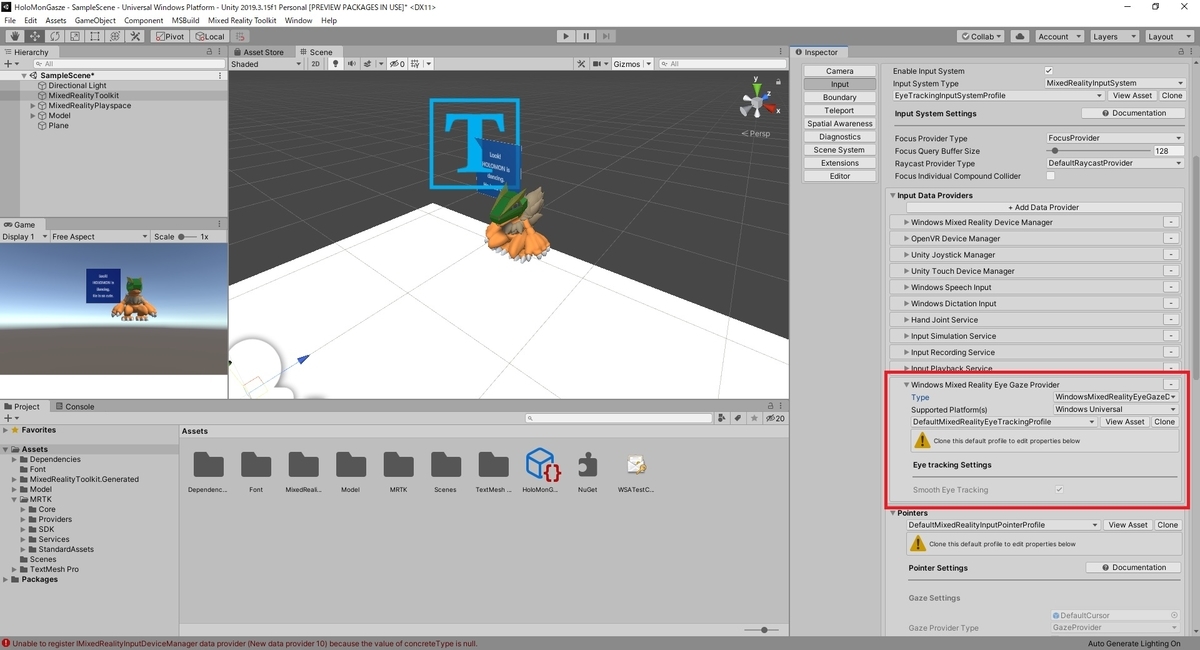
Task: Open the Component menu
Action: pyautogui.click(x=144, y=20)
